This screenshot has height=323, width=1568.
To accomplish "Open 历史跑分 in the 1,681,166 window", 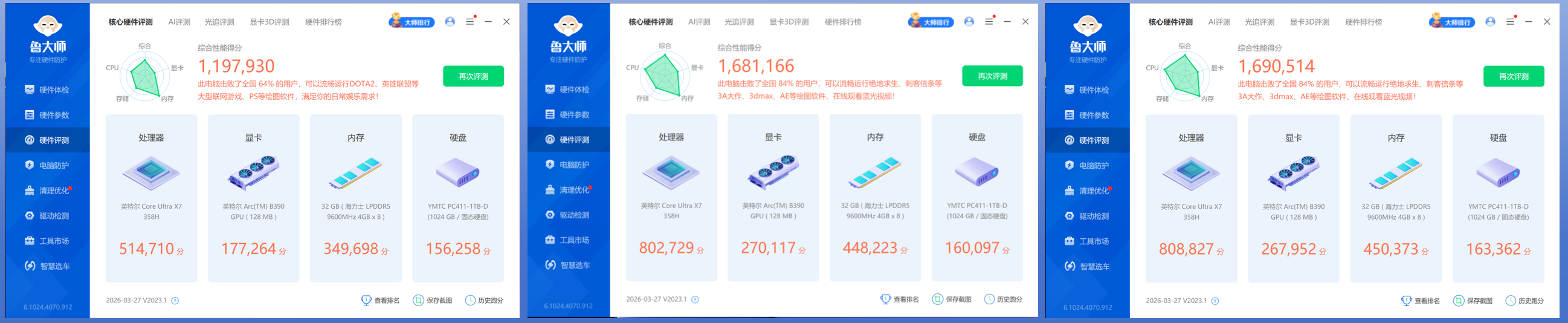I will pos(1004,299).
